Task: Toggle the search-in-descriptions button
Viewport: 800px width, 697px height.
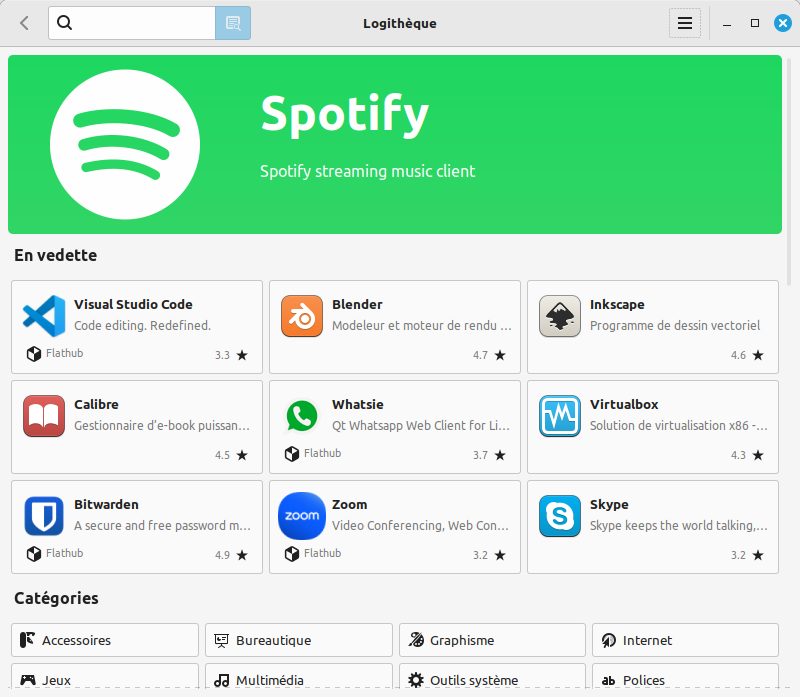Action: coord(233,23)
